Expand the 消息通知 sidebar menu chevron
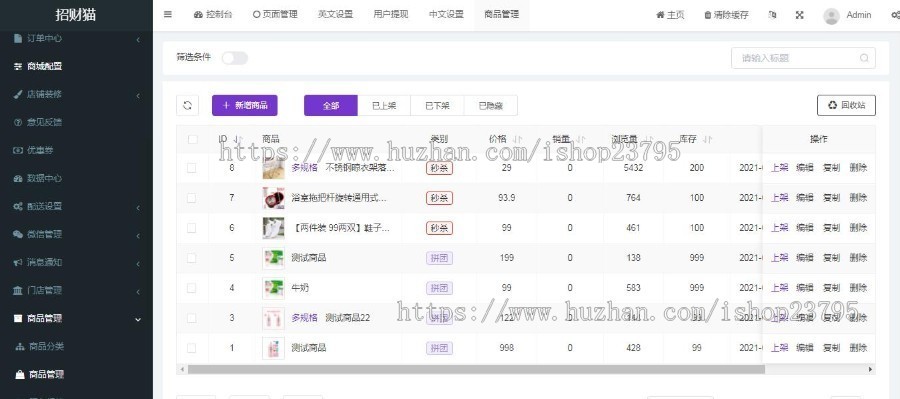 [x=138, y=264]
